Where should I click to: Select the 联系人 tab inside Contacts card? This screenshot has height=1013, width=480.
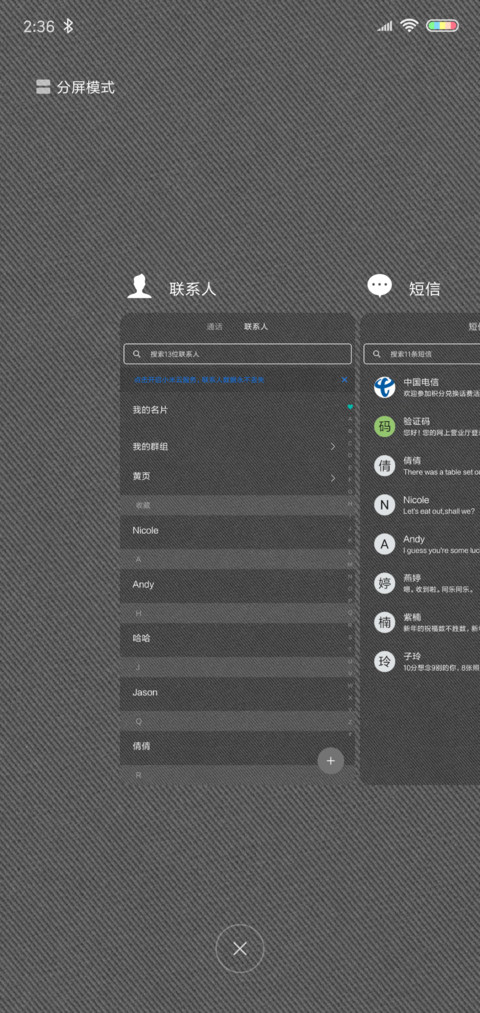pyautogui.click(x=256, y=327)
